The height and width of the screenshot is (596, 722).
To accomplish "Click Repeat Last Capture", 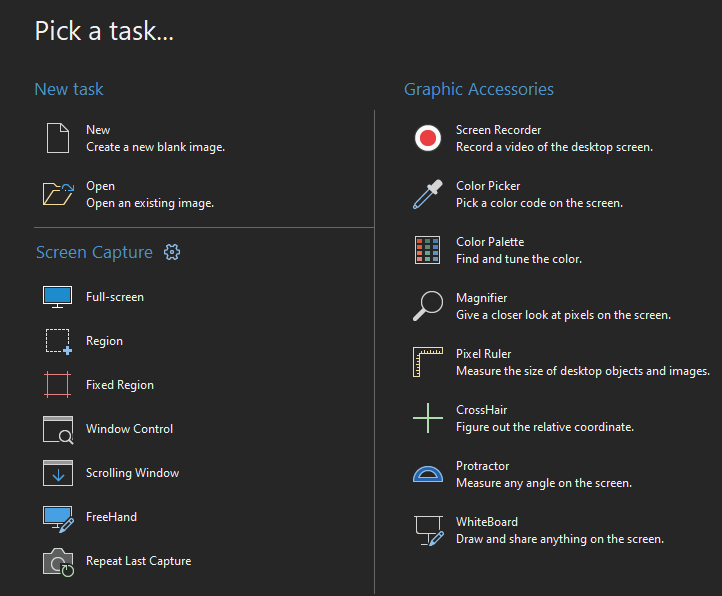I will point(117,561).
